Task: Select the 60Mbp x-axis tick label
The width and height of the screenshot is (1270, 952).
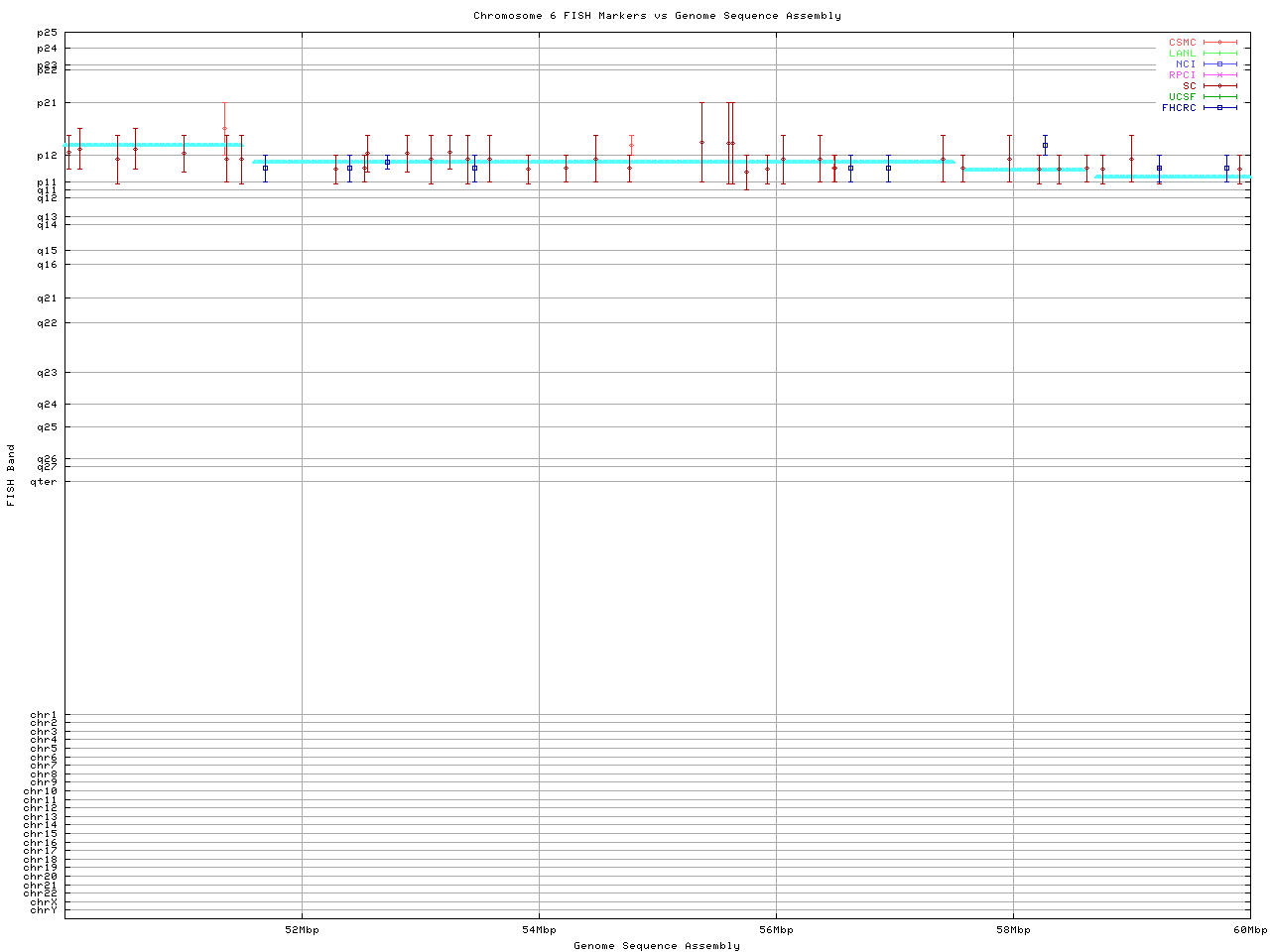Action: coord(1249,930)
